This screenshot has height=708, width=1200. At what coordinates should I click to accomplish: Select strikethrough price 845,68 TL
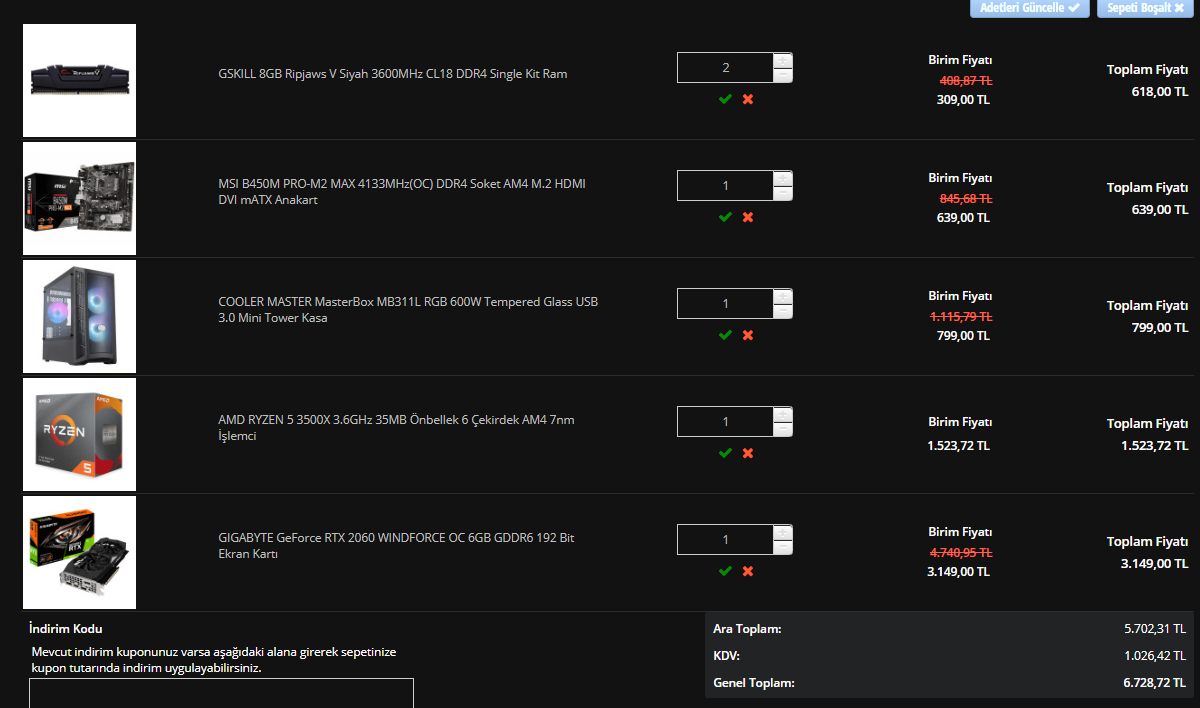966,198
